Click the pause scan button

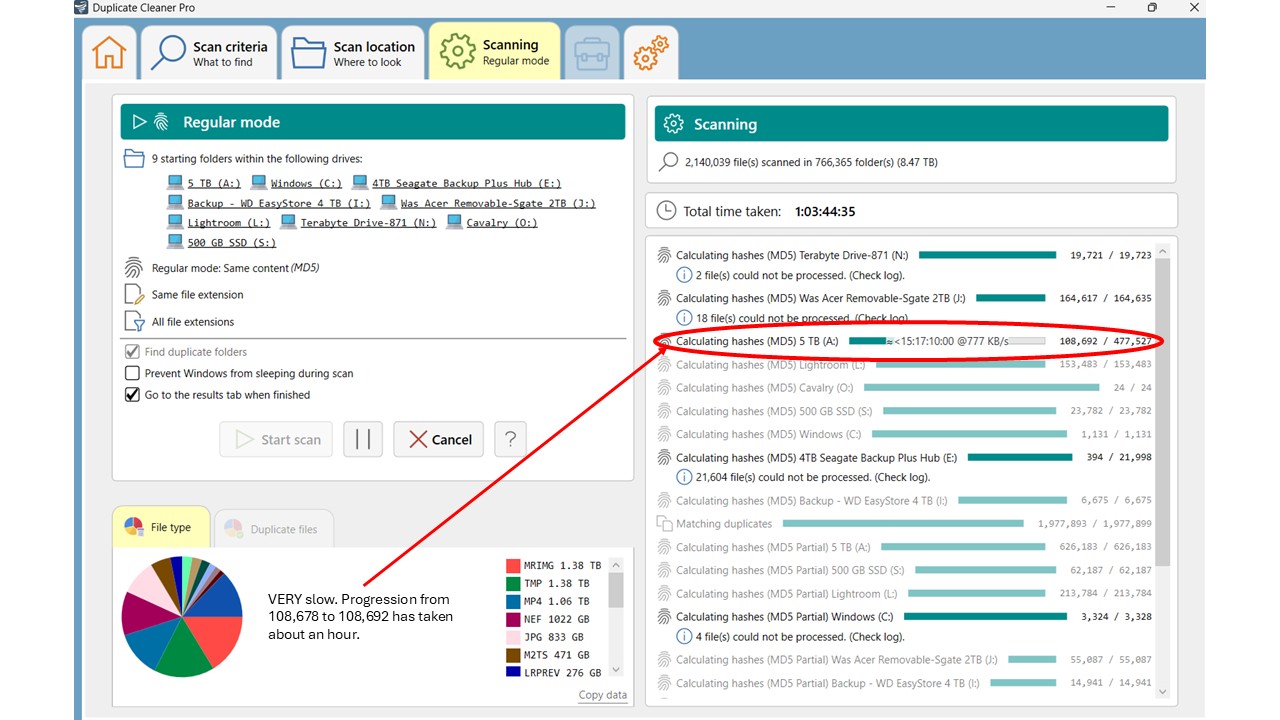[363, 439]
